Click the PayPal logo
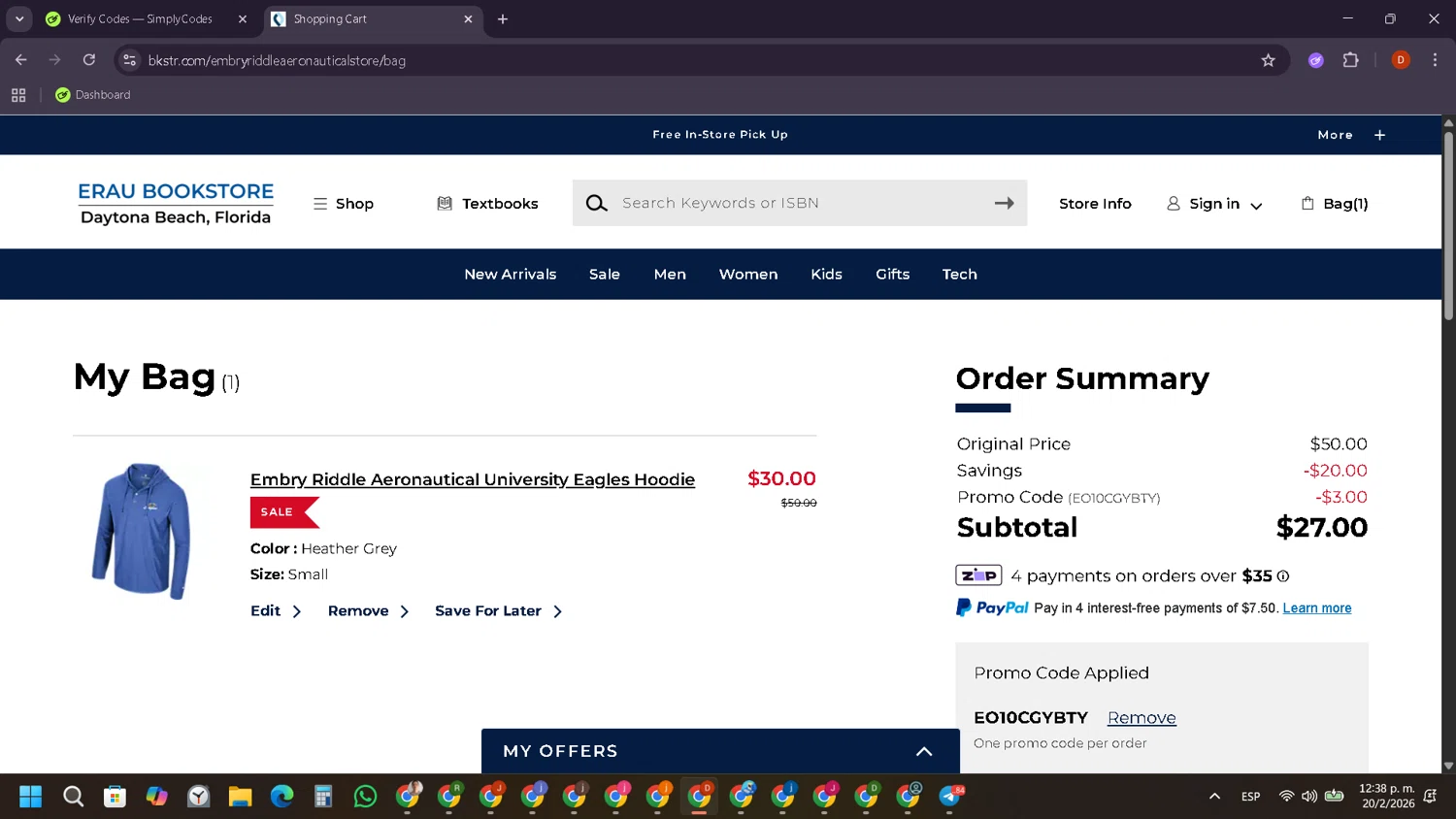The image size is (1456, 819). (x=992, y=607)
